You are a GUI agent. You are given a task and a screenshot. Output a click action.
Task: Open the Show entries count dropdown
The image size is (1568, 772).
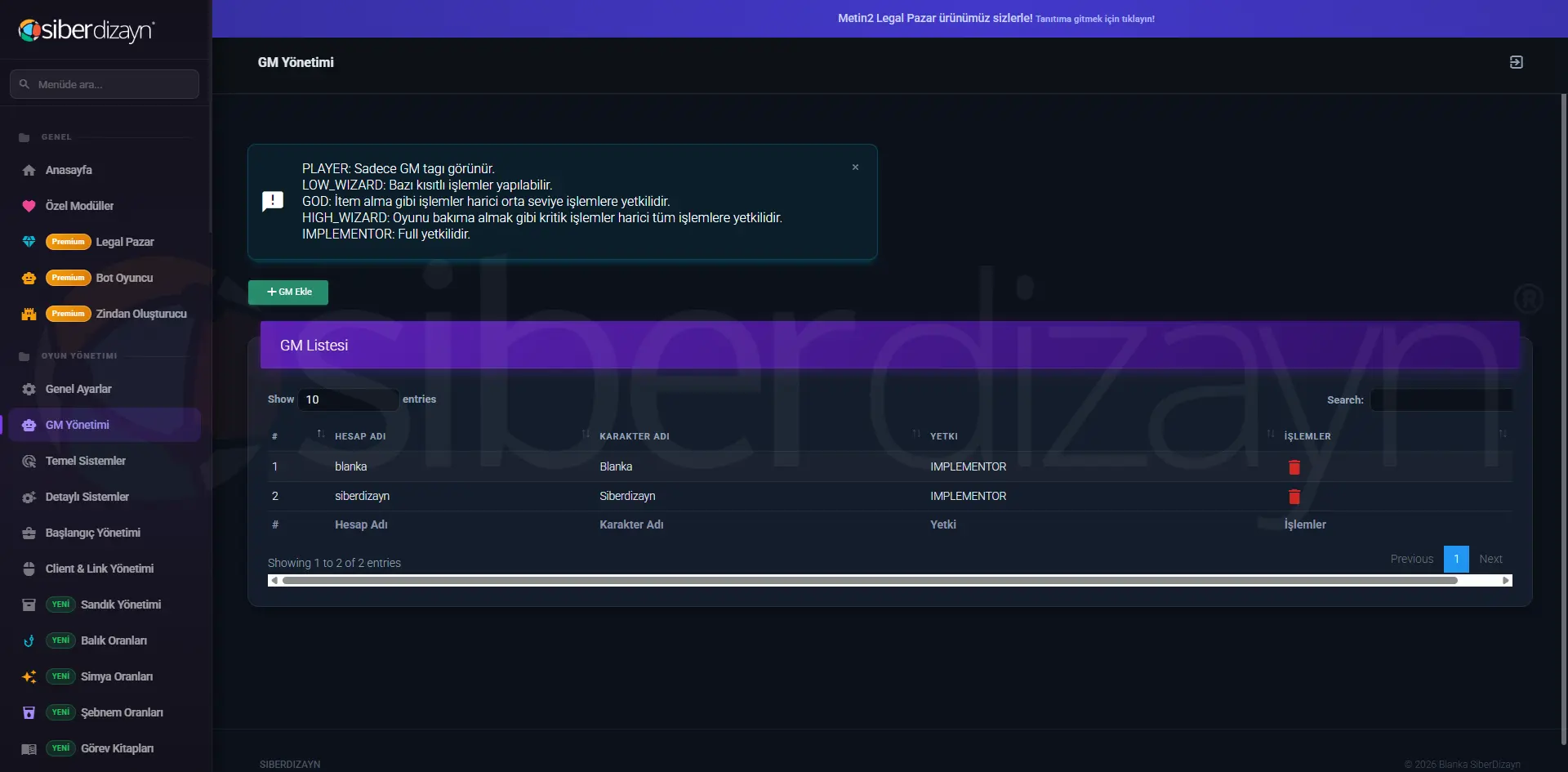(349, 399)
